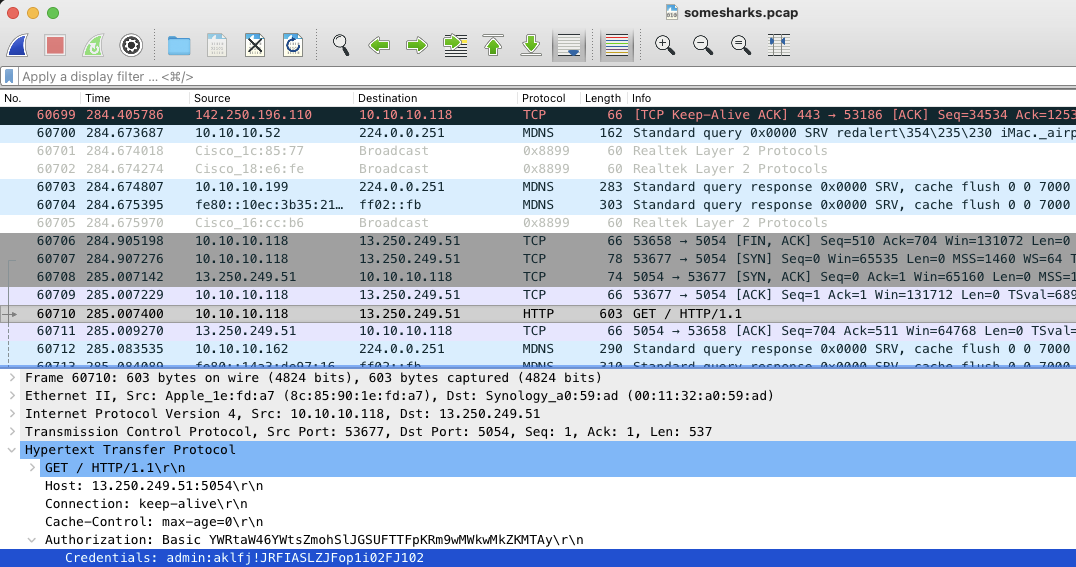Select packet 60712 from 10.10.10.162

pyautogui.click(x=538, y=349)
